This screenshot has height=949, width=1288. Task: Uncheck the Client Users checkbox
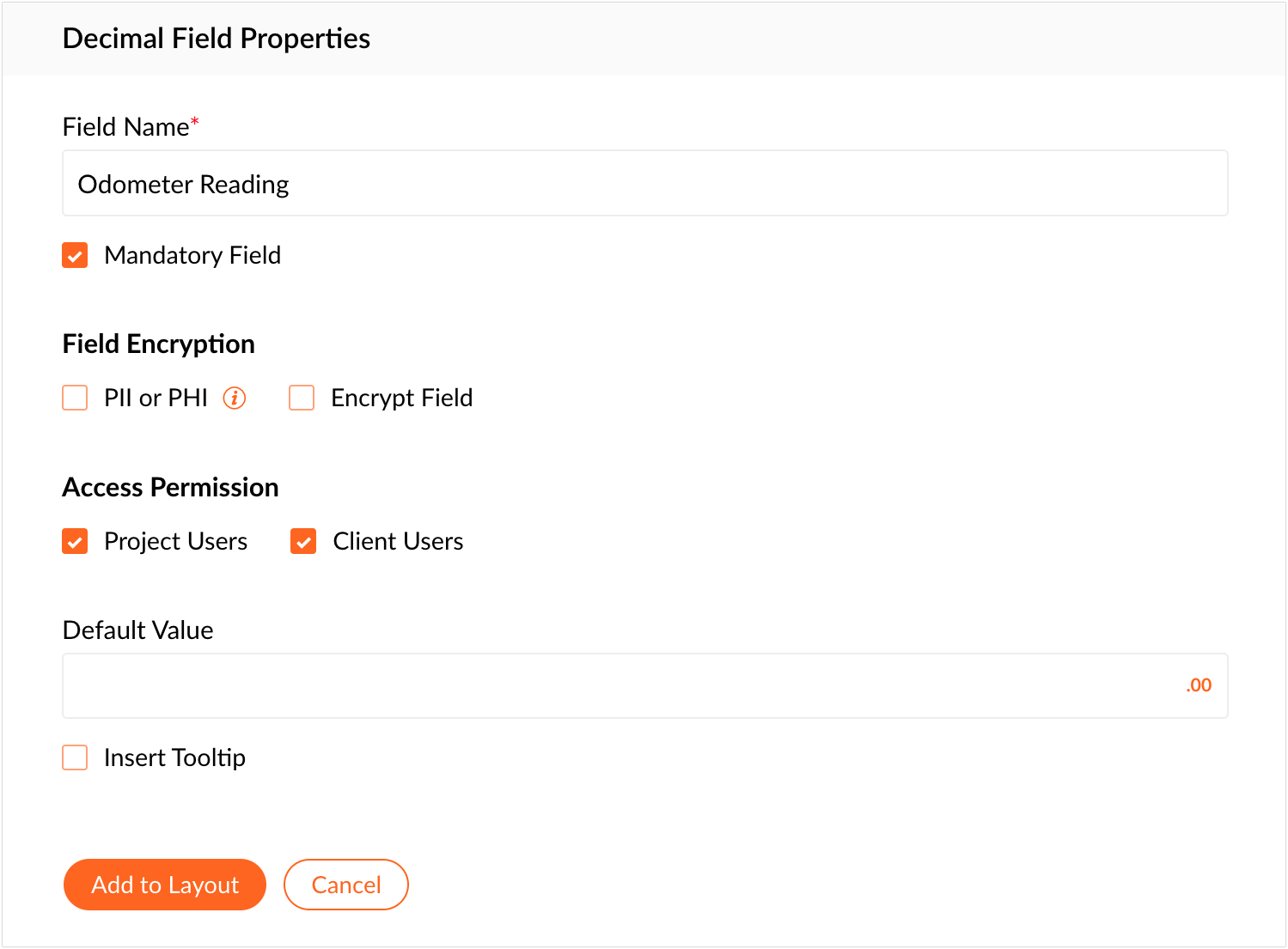point(303,542)
